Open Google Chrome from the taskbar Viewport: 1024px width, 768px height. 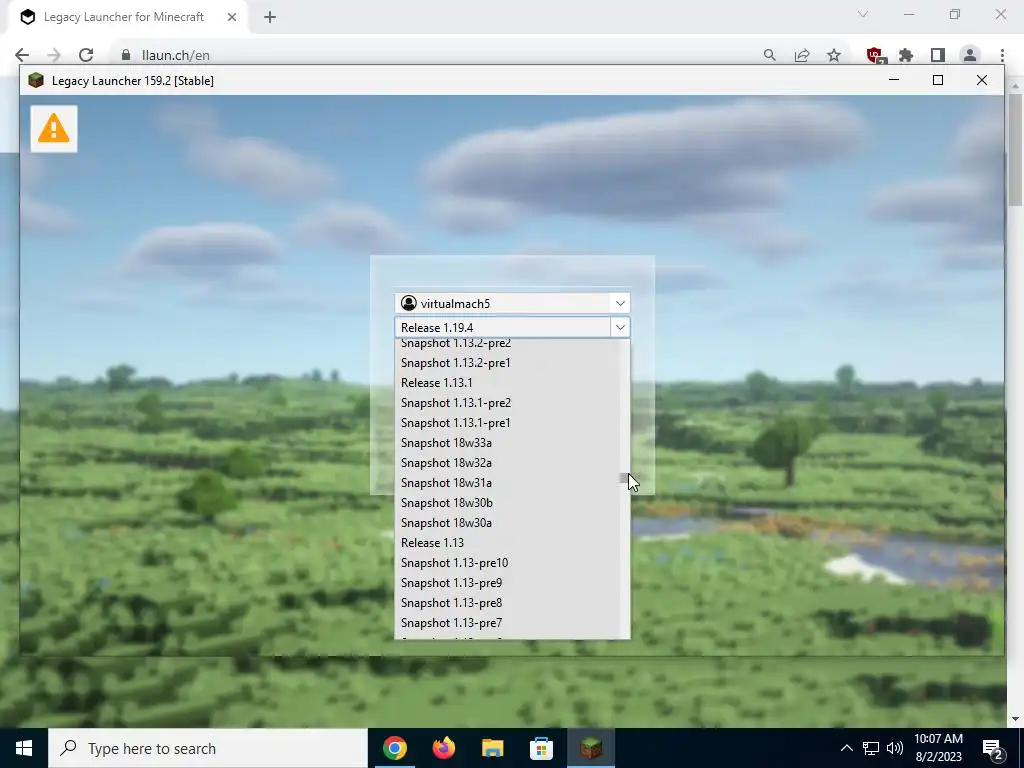pos(394,748)
